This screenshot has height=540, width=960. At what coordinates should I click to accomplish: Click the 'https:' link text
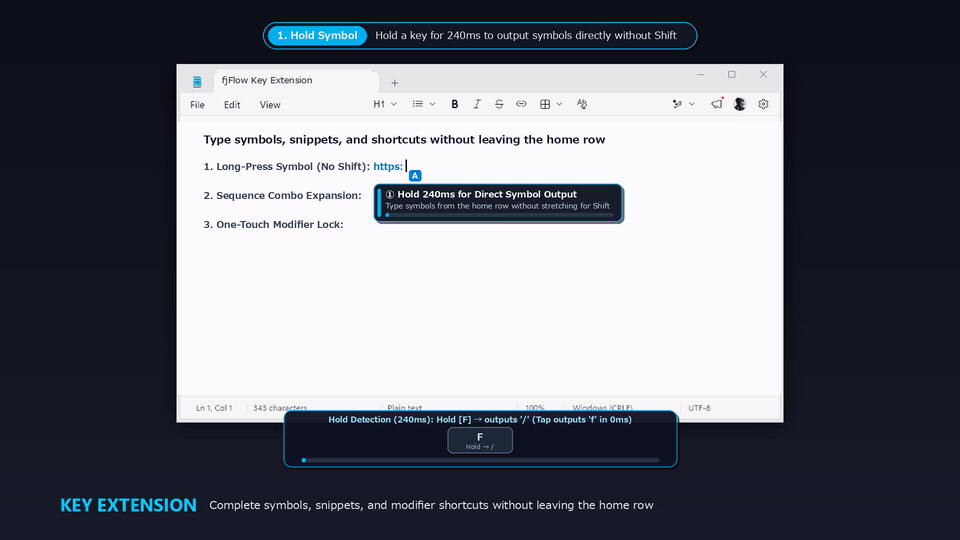pos(388,167)
